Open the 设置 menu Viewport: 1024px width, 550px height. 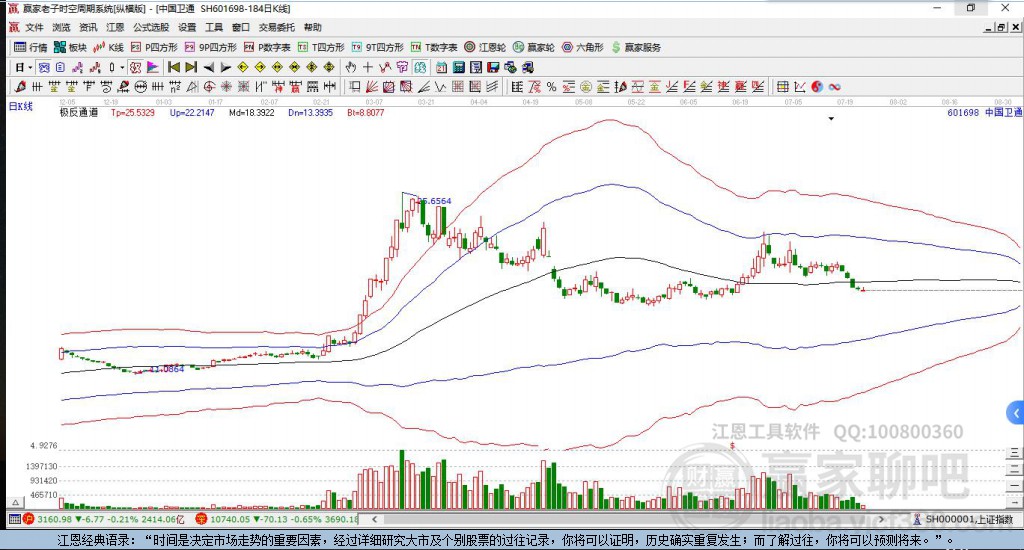click(187, 27)
